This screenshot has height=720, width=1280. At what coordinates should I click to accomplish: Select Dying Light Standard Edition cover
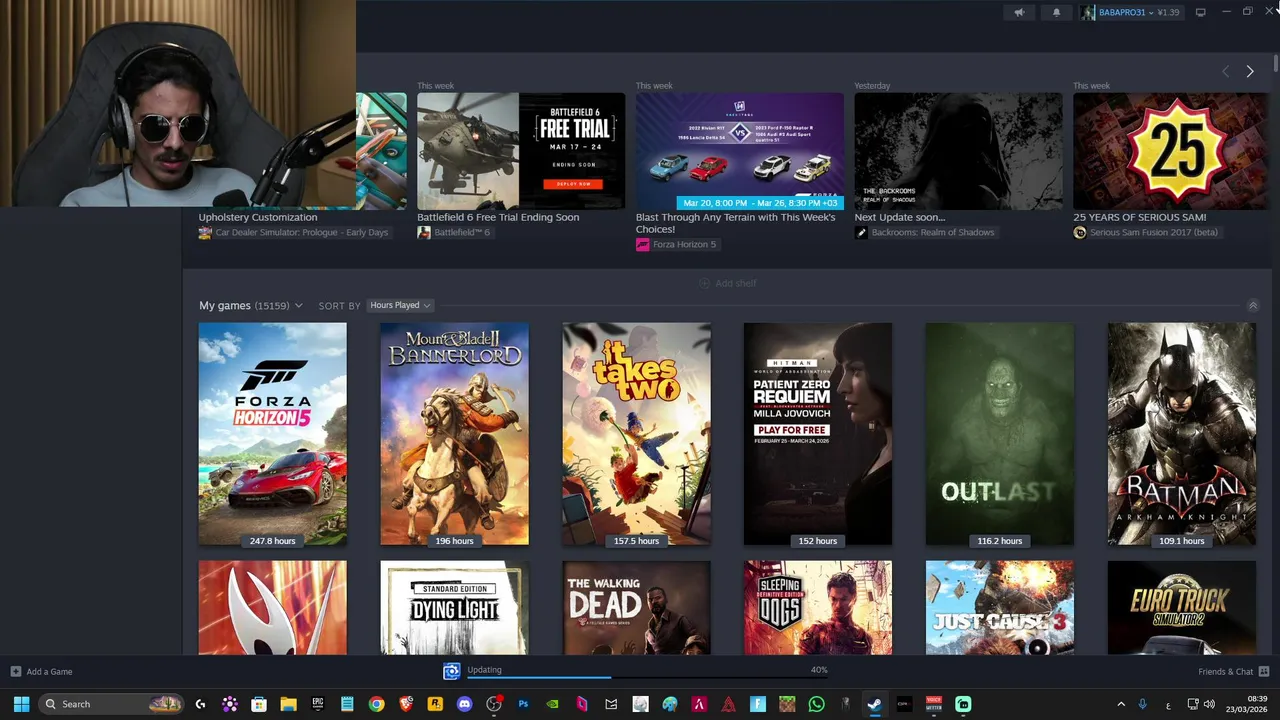coord(454,608)
